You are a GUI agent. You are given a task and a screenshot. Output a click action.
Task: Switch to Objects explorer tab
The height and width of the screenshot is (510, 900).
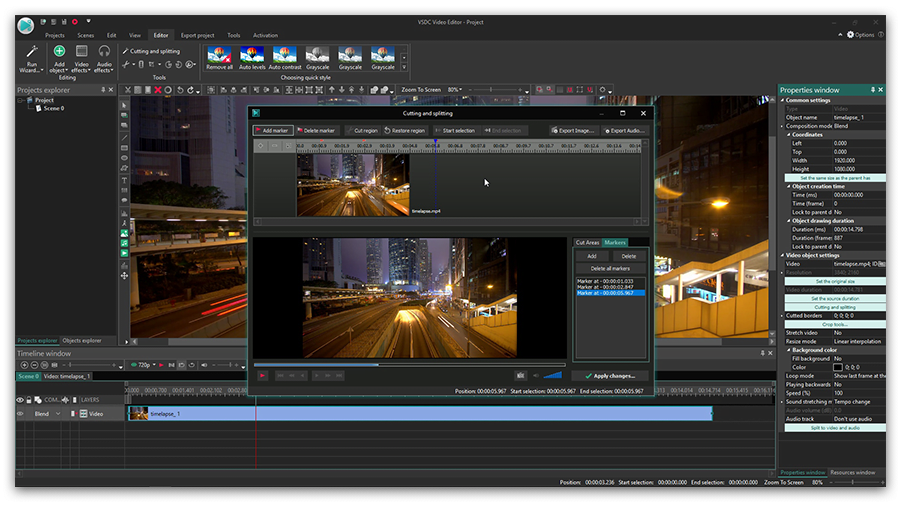(x=82, y=341)
